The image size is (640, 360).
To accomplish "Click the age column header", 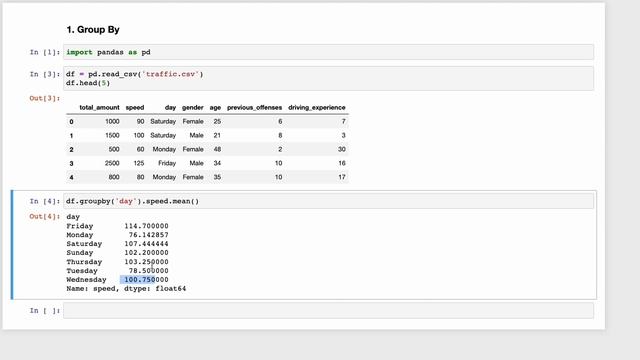I will [215, 107].
